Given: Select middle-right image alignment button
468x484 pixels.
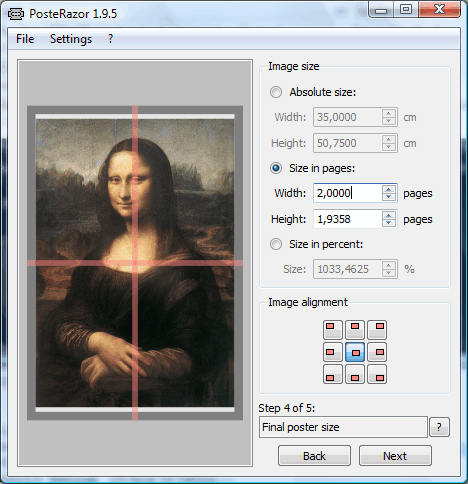Looking at the screenshot, I should coord(377,352).
